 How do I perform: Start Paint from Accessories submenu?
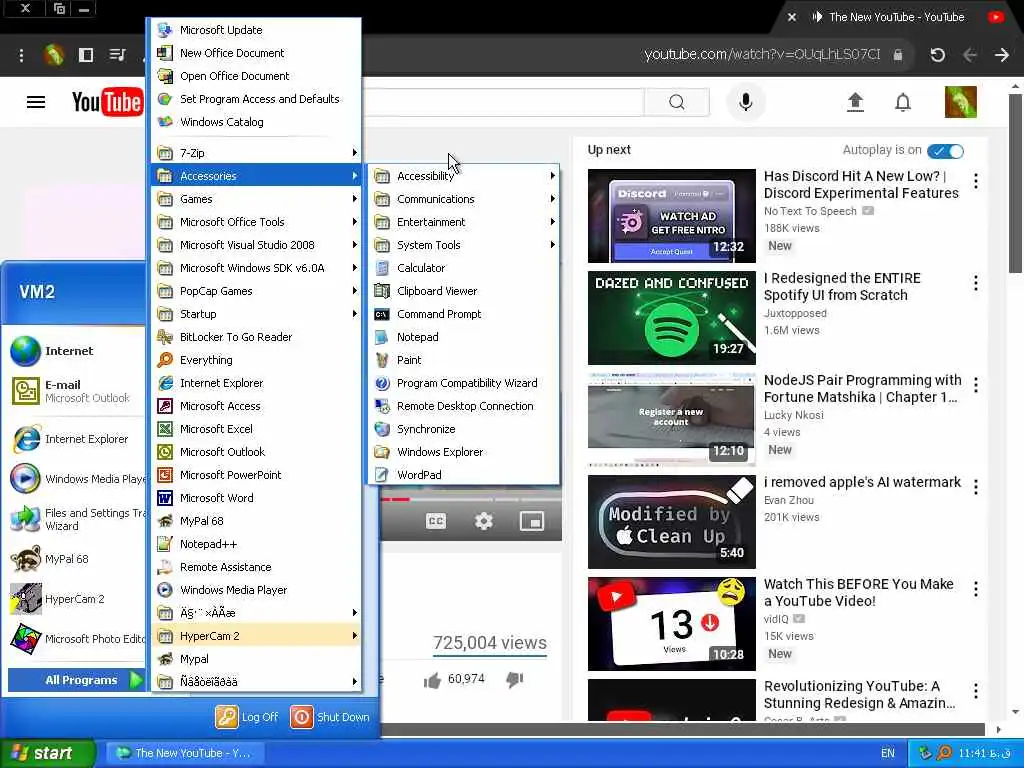pos(463,360)
